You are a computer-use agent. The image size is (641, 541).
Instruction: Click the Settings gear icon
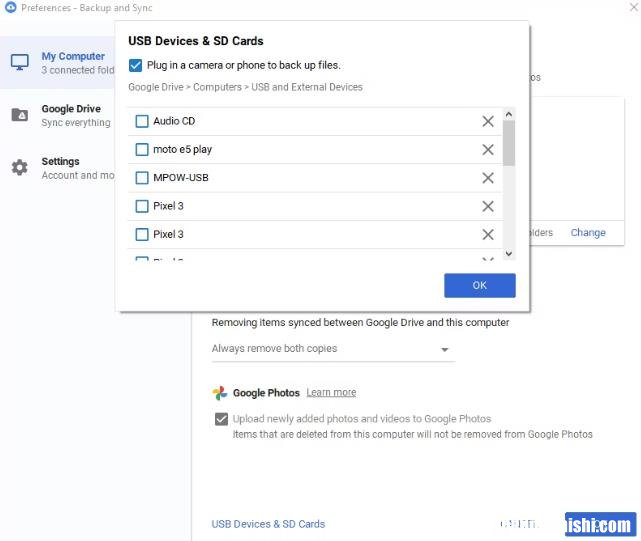20,167
